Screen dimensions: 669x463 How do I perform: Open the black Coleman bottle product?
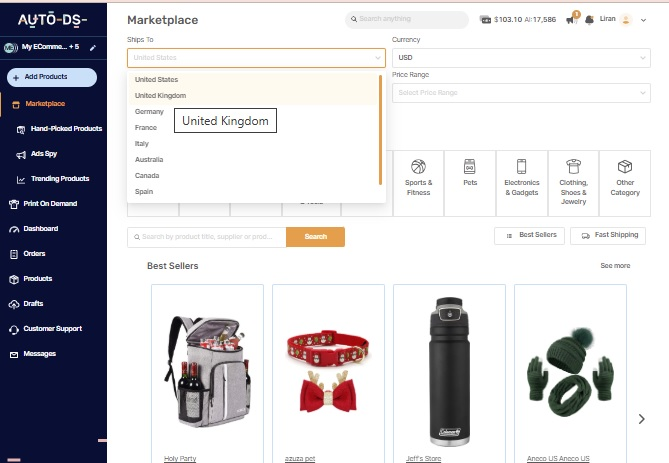click(x=449, y=371)
